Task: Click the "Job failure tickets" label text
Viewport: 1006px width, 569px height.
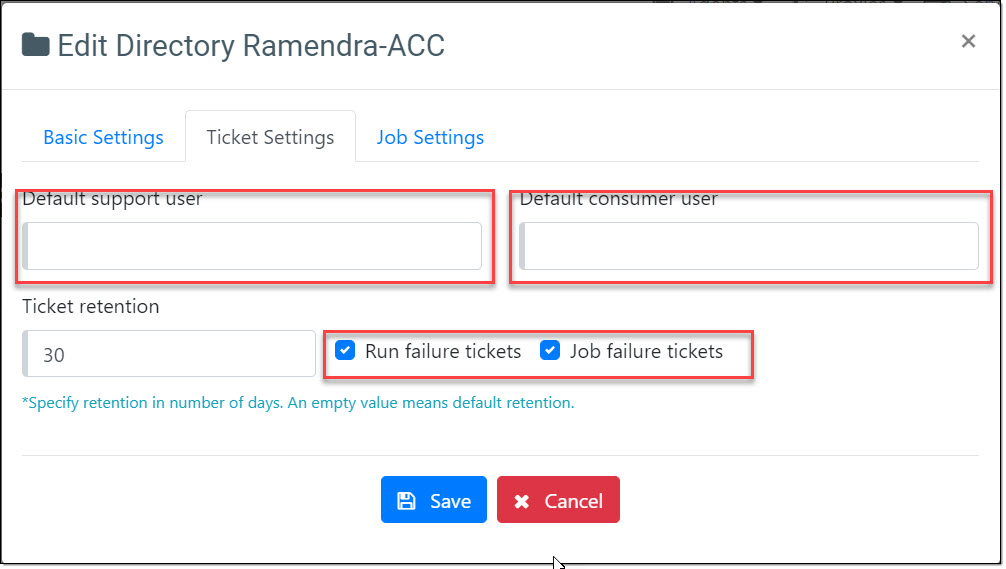Action: (646, 351)
